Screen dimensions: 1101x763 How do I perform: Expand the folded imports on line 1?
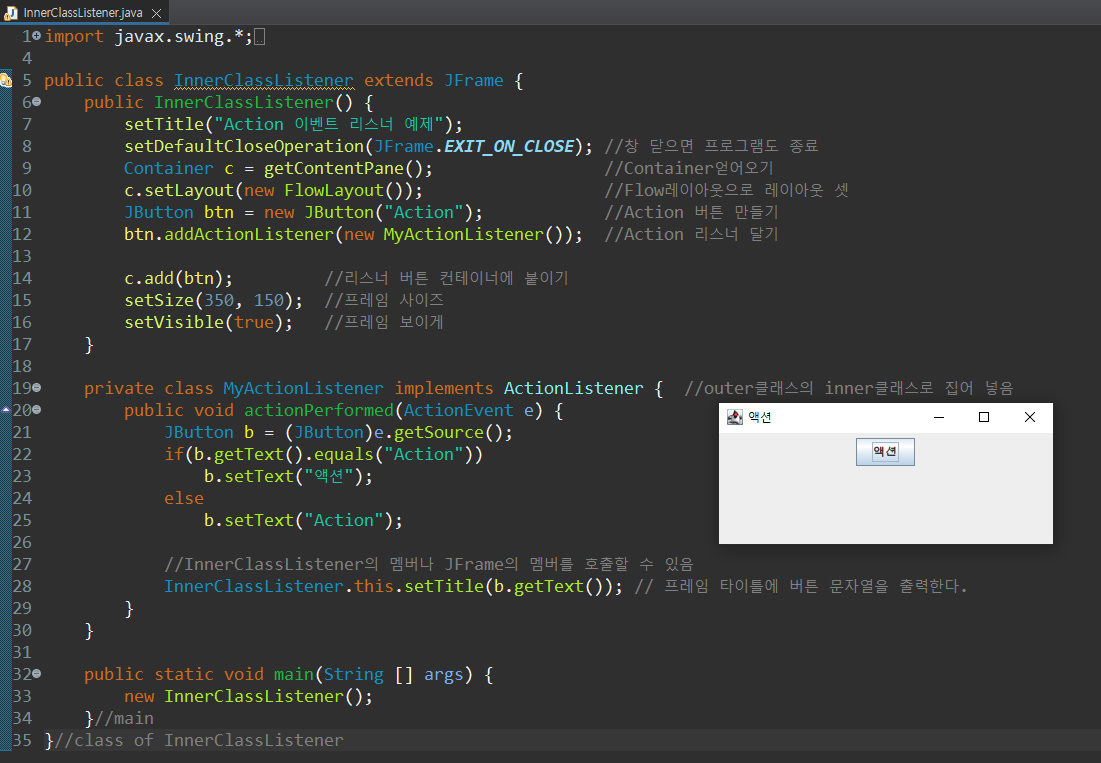(37, 35)
